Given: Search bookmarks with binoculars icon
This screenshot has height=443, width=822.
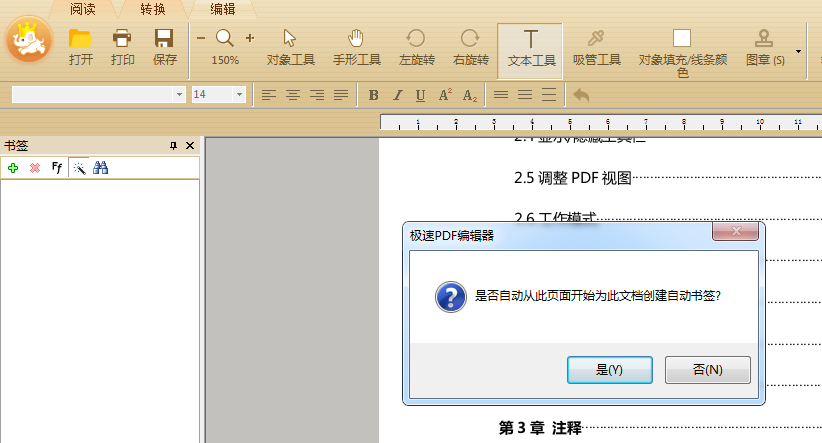Looking at the screenshot, I should (x=101, y=168).
